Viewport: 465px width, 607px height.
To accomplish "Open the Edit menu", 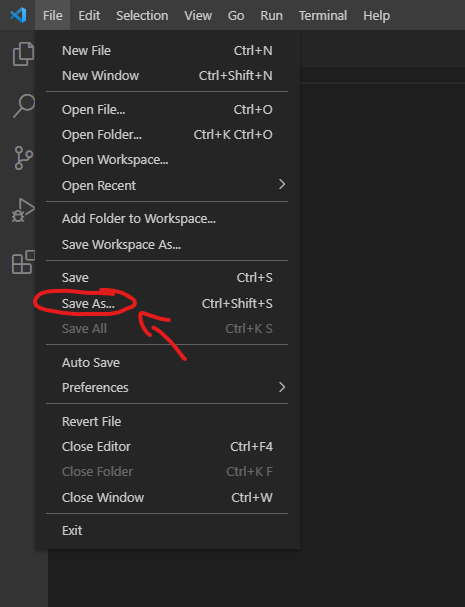I will tap(89, 15).
